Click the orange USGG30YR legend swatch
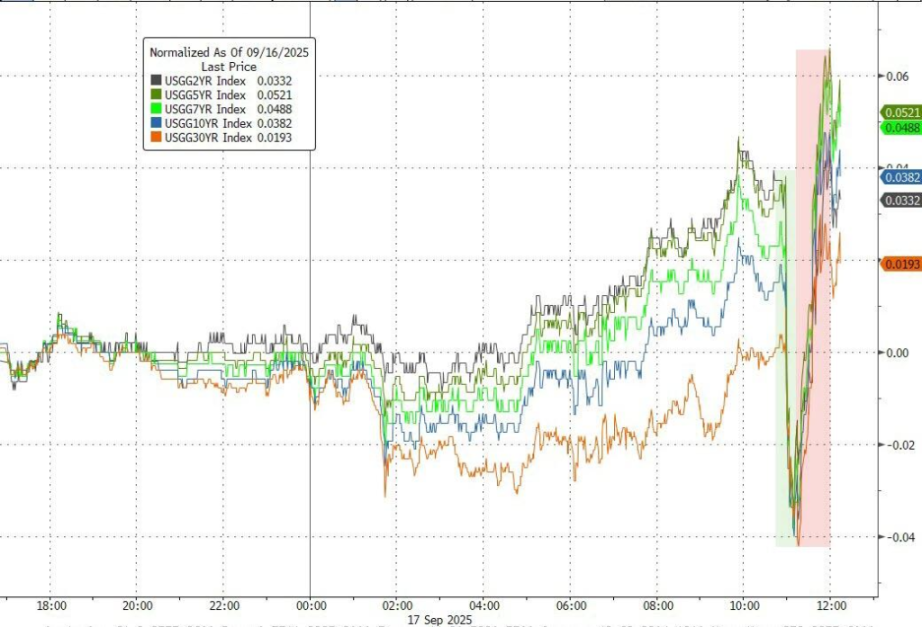This screenshot has width=922, height=627. pyautogui.click(x=157, y=137)
